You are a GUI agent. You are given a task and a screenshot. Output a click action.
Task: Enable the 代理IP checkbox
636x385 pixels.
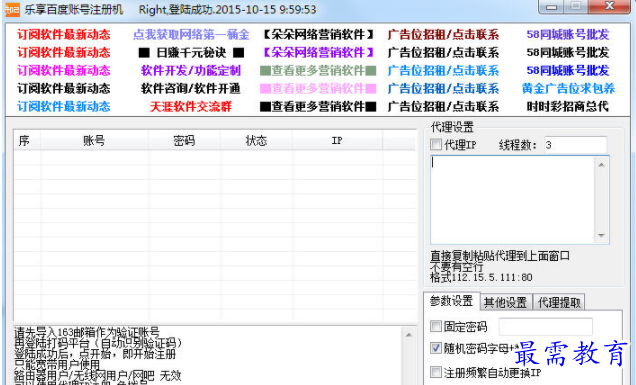pyautogui.click(x=436, y=144)
